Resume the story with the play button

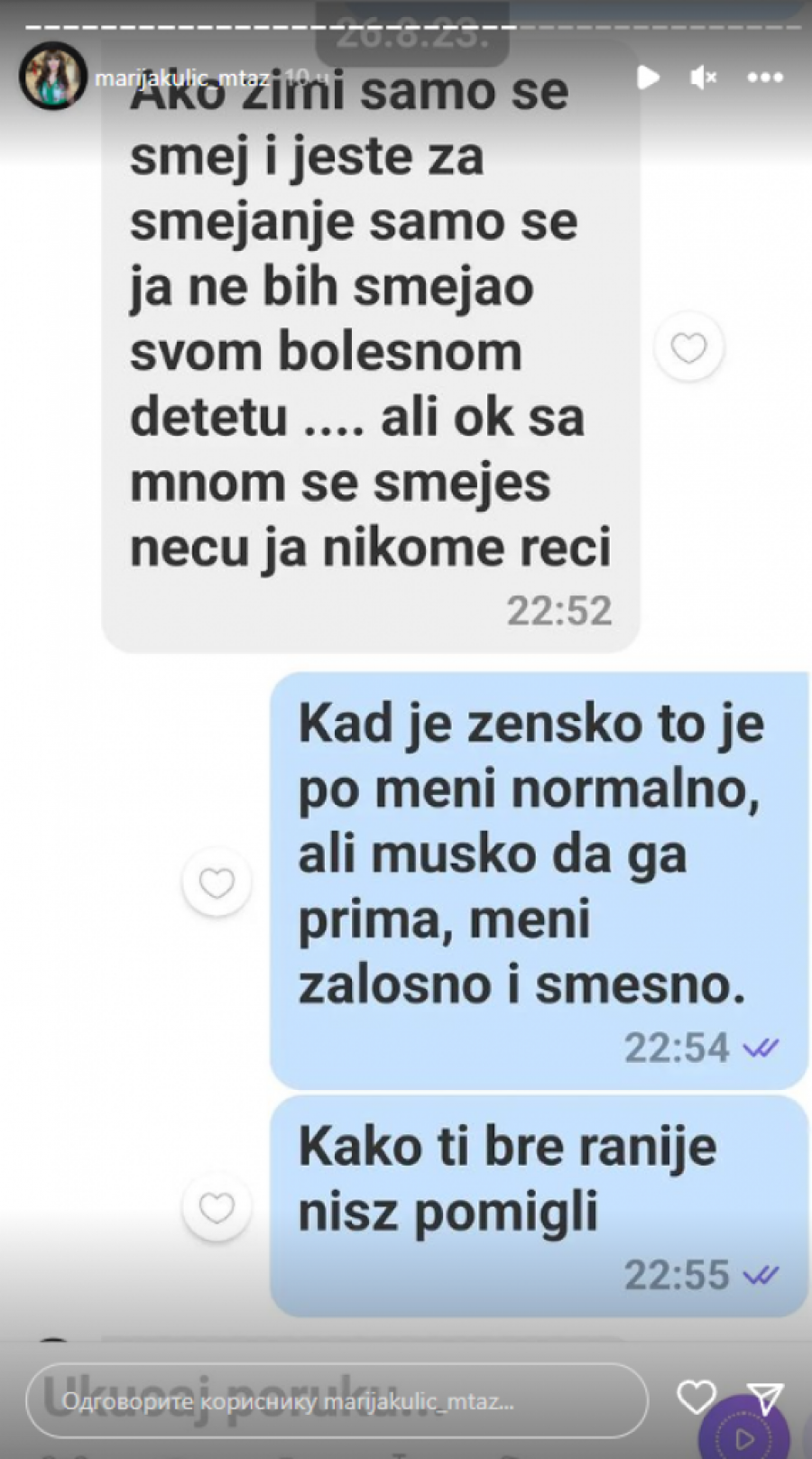tap(647, 78)
